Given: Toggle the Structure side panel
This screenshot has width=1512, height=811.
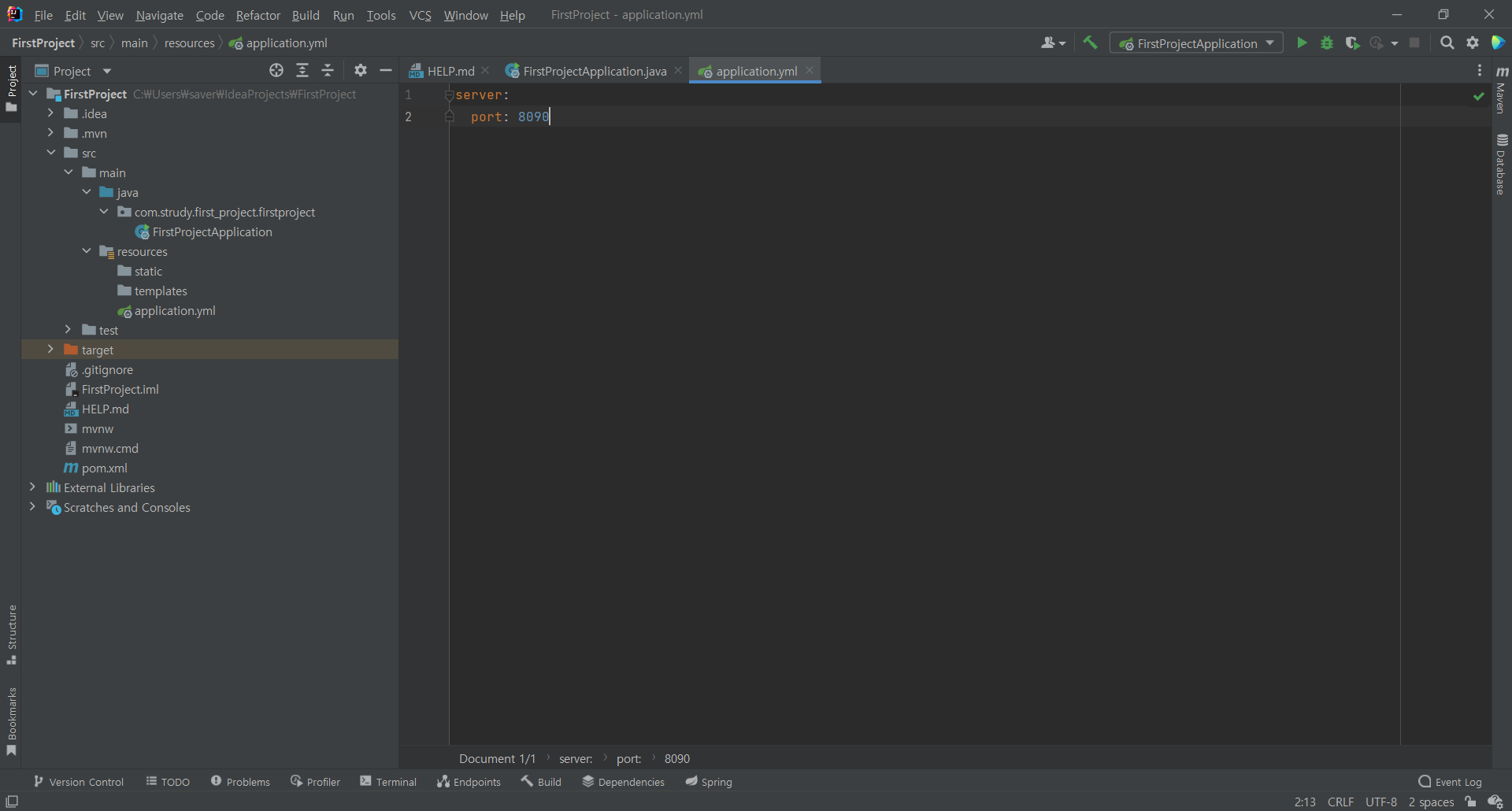Looking at the screenshot, I should point(12,635).
